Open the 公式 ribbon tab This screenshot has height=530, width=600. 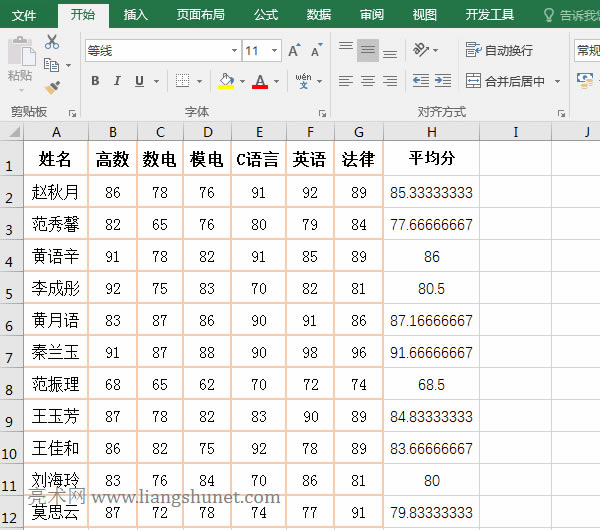(x=266, y=15)
